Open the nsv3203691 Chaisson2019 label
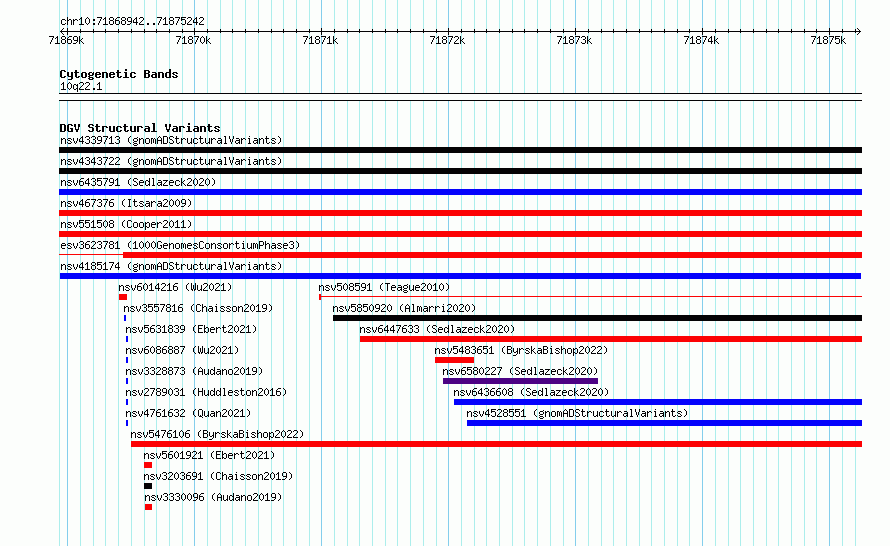This screenshot has height=546, width=890. (218, 476)
